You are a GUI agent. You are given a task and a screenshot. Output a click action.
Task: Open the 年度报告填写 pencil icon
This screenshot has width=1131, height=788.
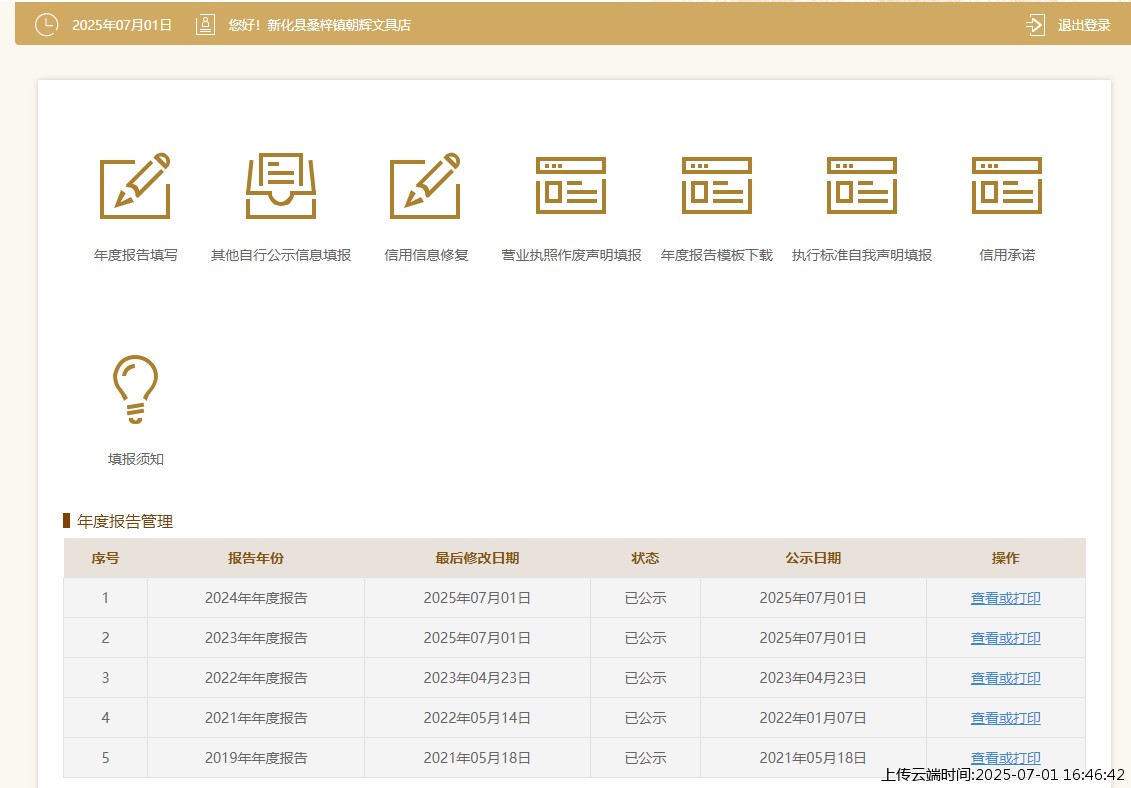click(135, 185)
